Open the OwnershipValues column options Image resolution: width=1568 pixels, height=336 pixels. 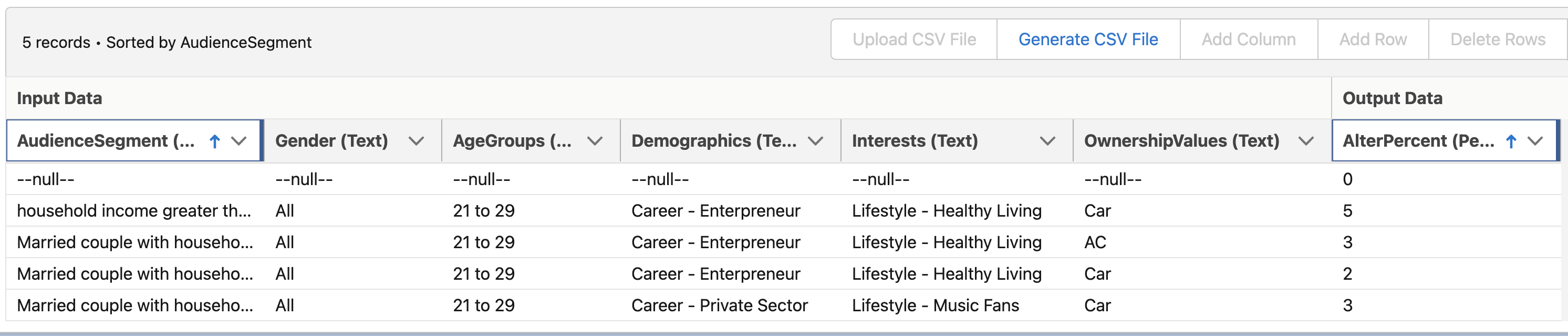click(x=1306, y=140)
